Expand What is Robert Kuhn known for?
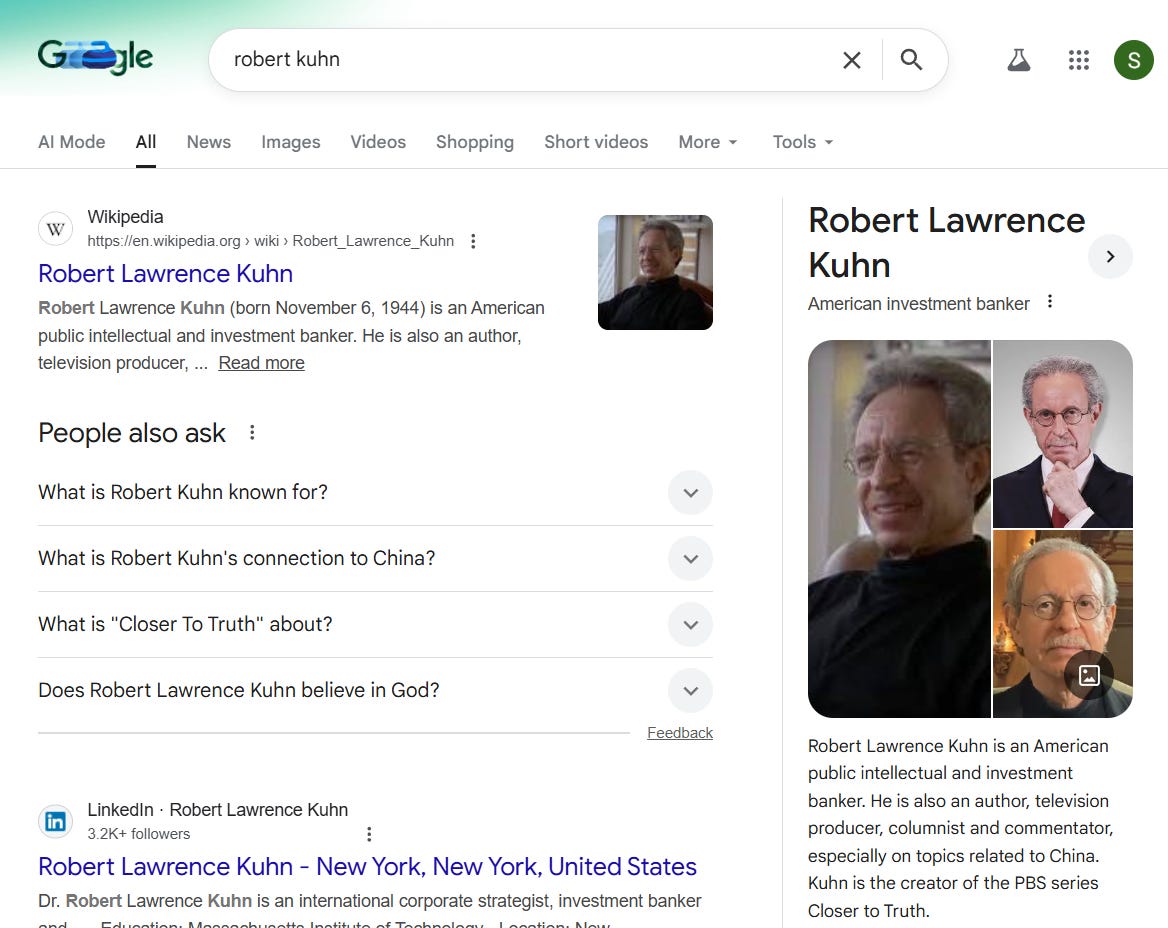Image resolution: width=1168 pixels, height=928 pixels. (x=375, y=492)
